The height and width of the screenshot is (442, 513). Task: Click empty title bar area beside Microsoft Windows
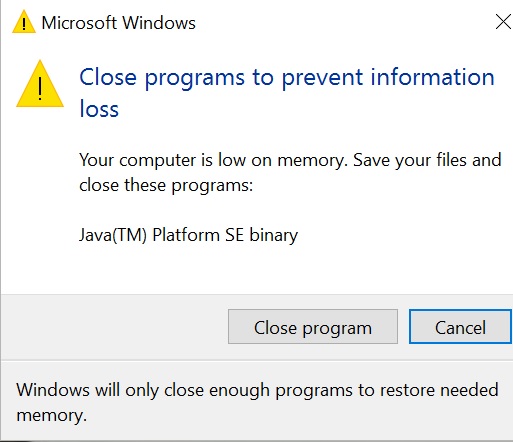coord(343,23)
